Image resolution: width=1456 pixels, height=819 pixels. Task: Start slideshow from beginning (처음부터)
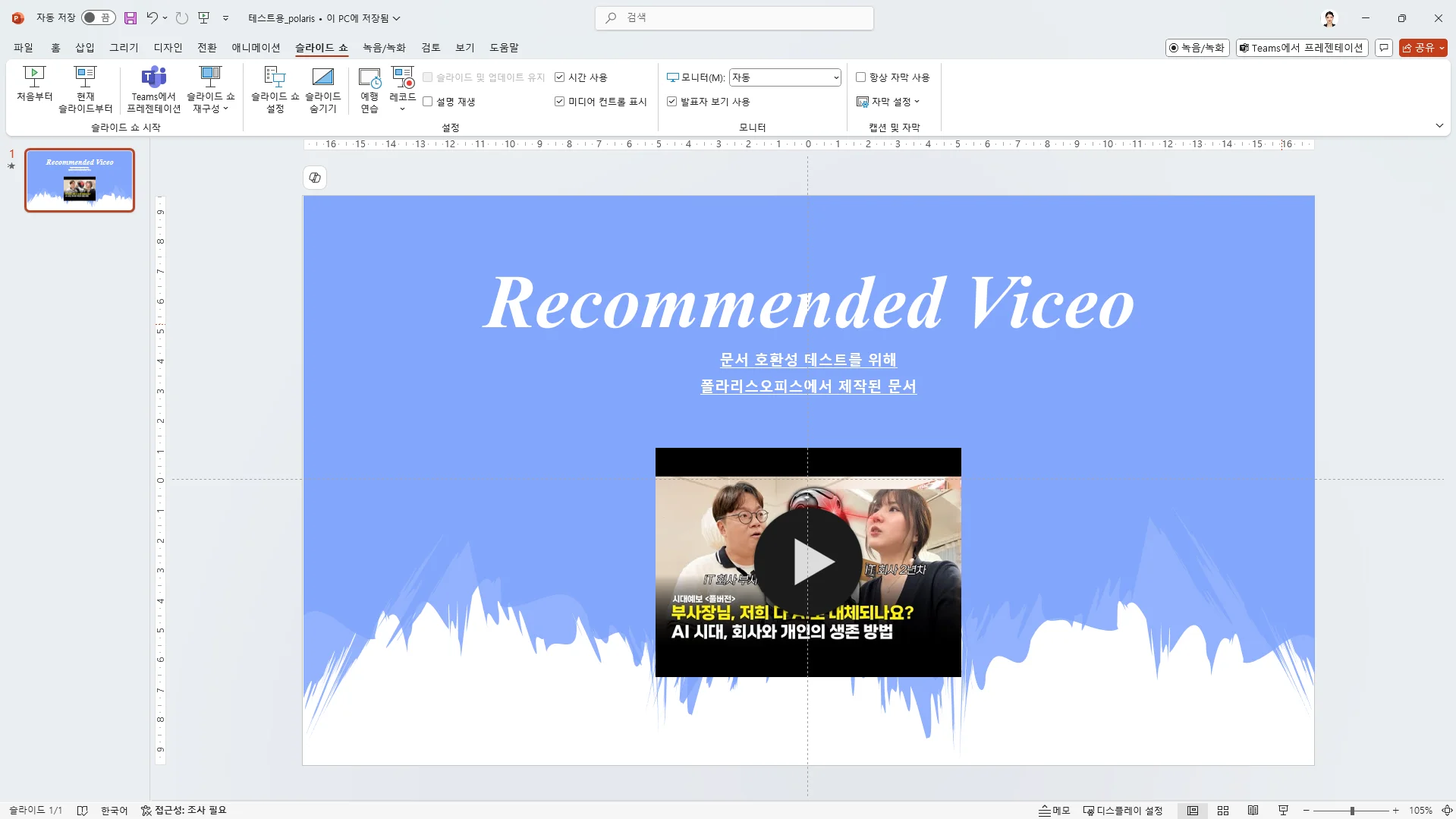(x=34, y=83)
